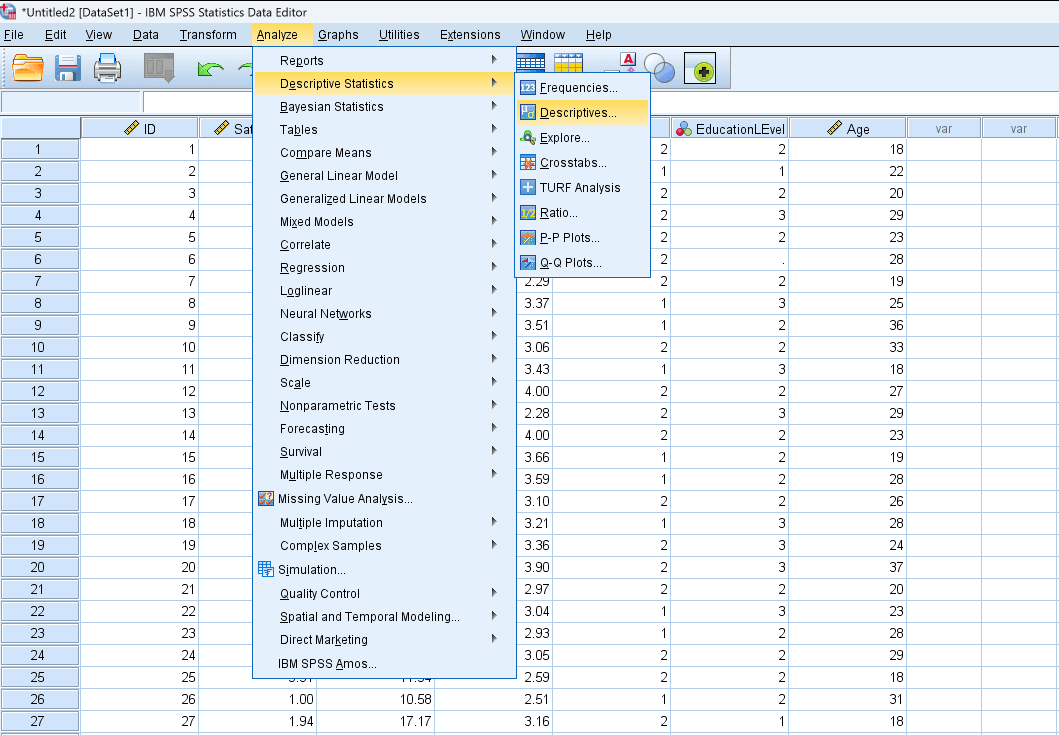Click the Print icon in toolbar
1059x735 pixels.
point(107,68)
